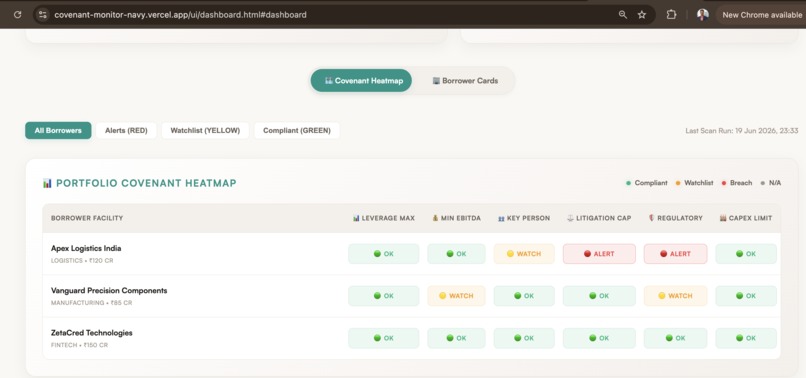
Task: Click the MANUFACTURING • ₹85 CR subtitle
Action: [91, 303]
